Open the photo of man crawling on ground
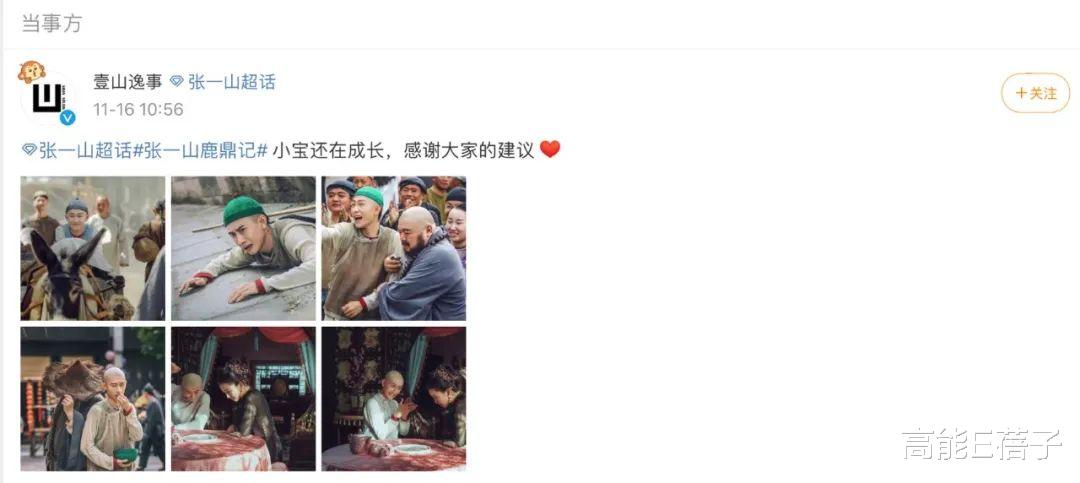 click(x=243, y=249)
